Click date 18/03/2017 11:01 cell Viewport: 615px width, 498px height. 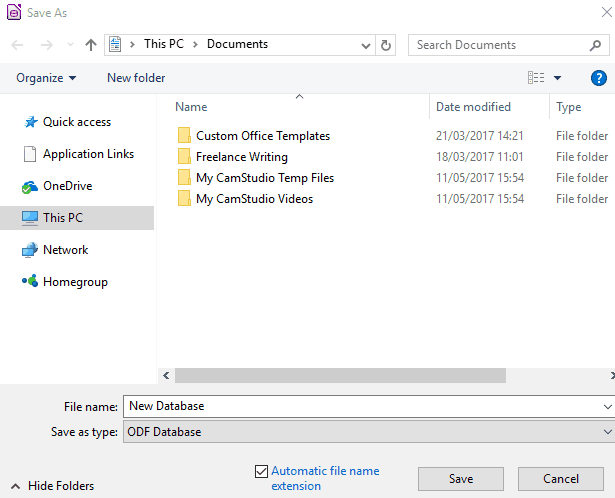[480, 157]
